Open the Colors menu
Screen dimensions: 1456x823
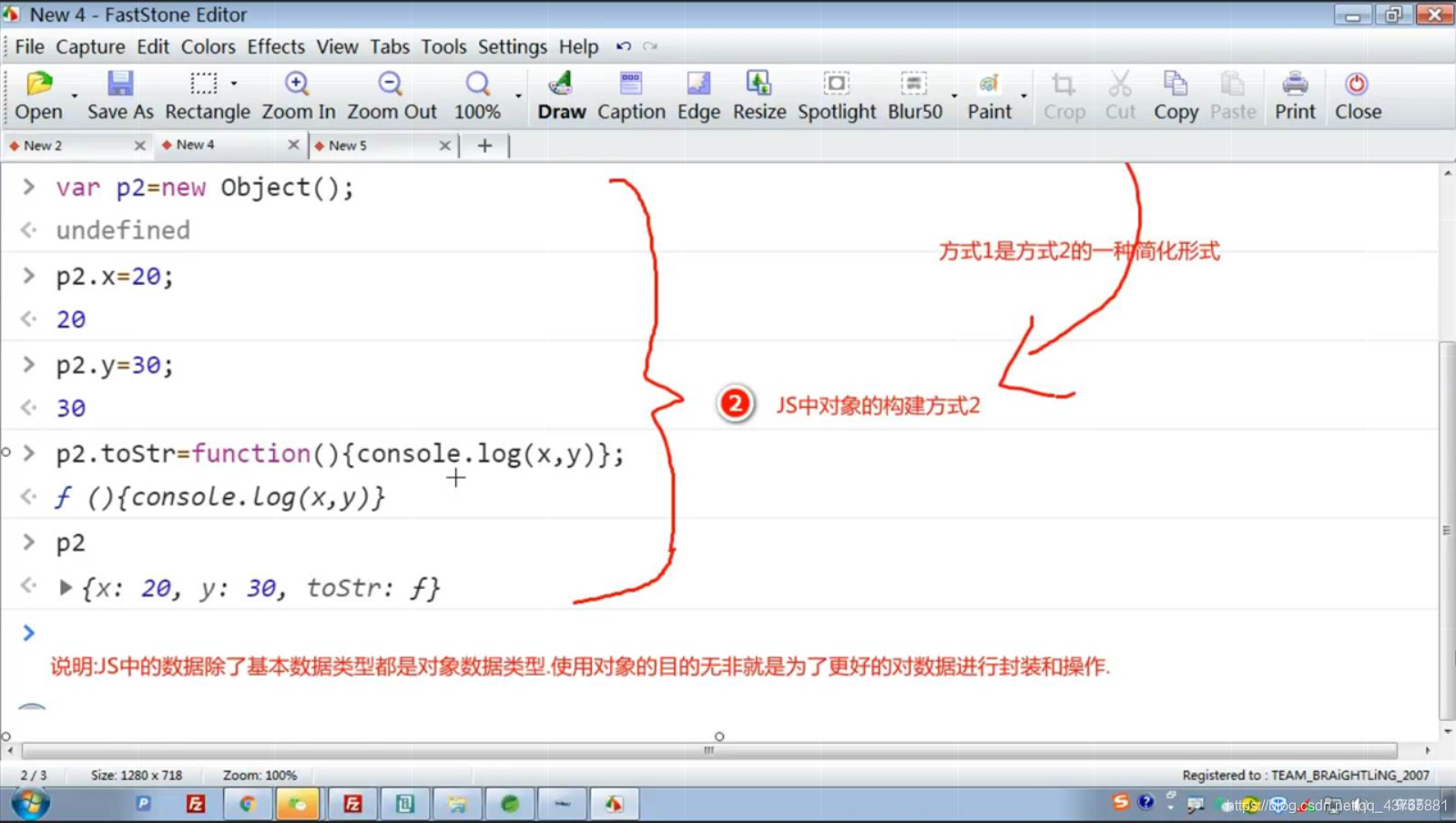coord(208,46)
